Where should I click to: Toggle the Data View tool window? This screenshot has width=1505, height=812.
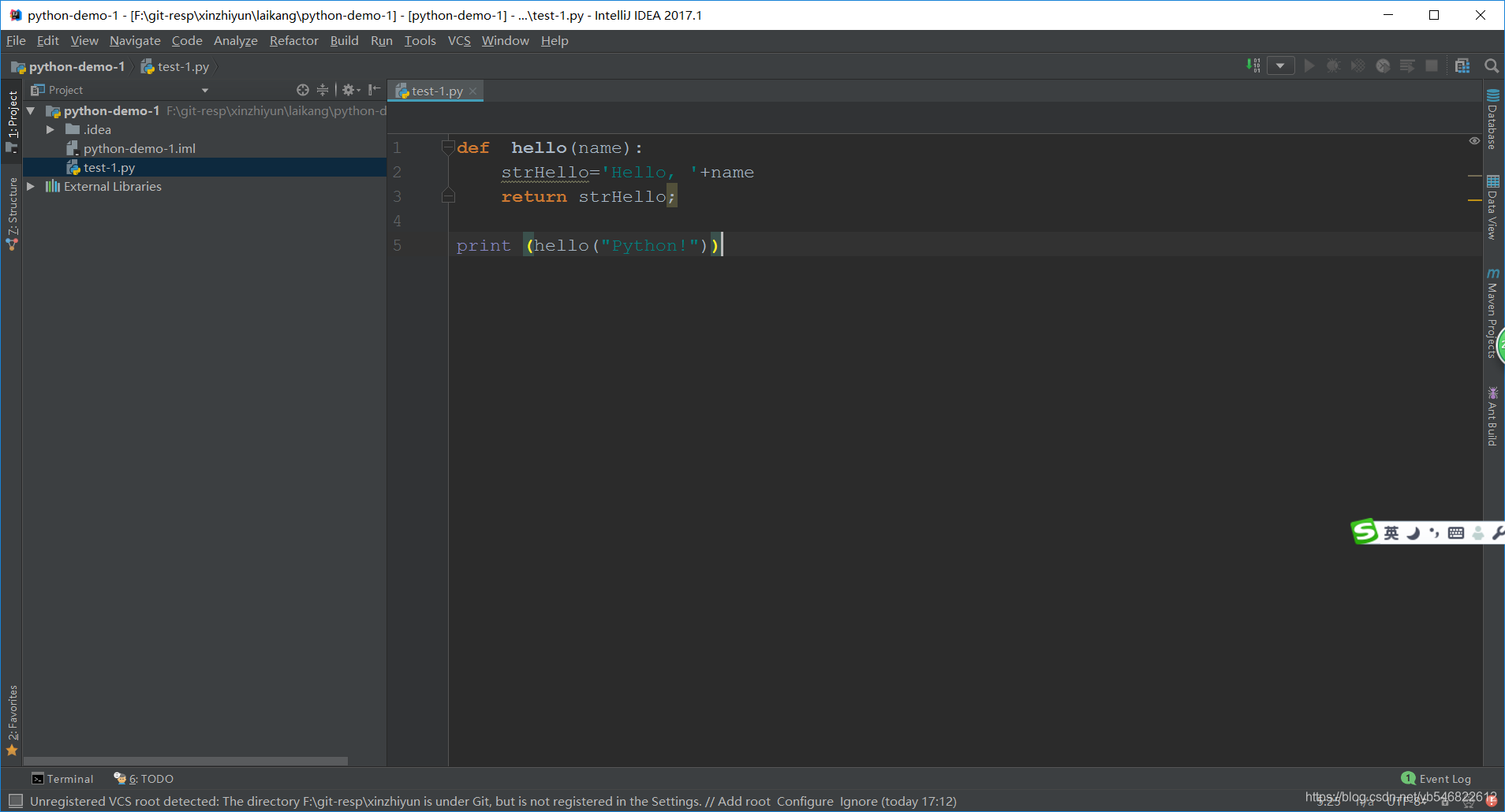(x=1492, y=207)
